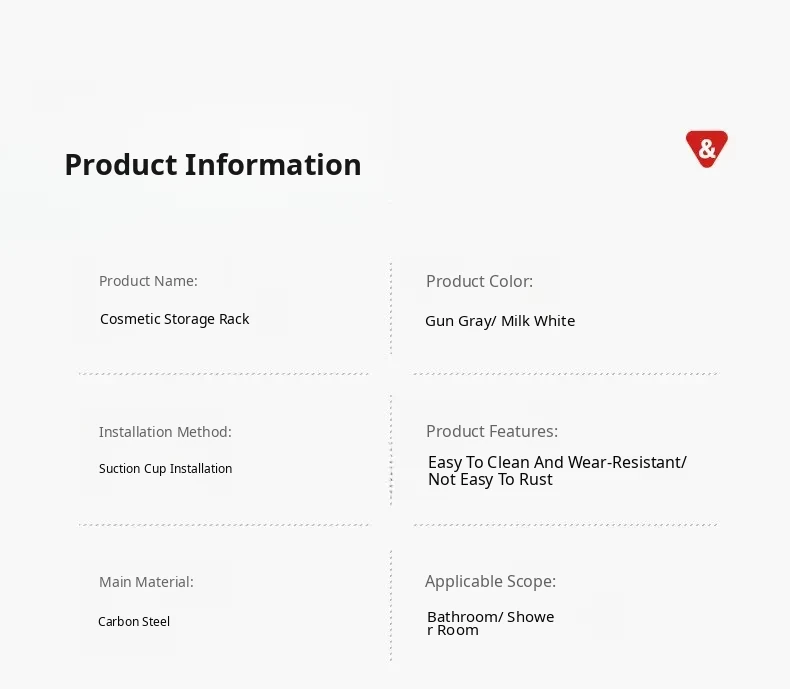Screen dimensions: 790x689
Task: Click the Cosmetic Storage Rack text
Action: tap(174, 319)
